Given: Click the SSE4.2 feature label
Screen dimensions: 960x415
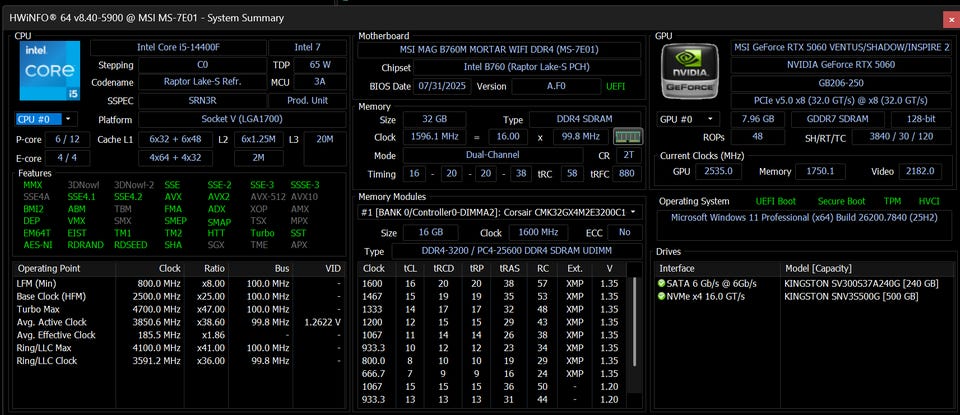Looking at the screenshot, I should tap(128, 197).
